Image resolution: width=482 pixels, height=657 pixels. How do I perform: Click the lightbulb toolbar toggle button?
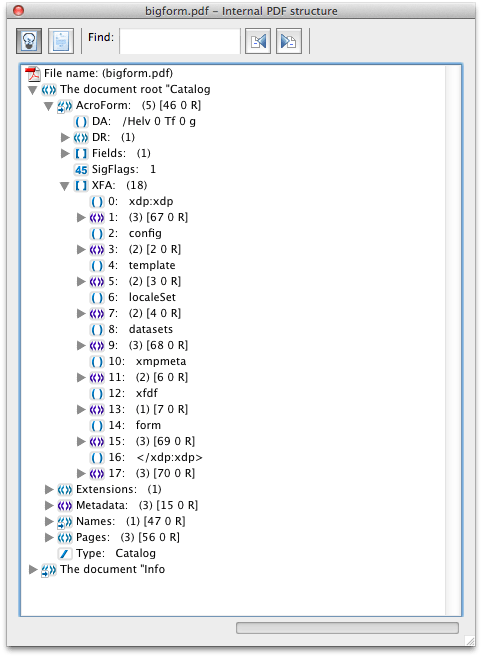pyautogui.click(x=29, y=41)
